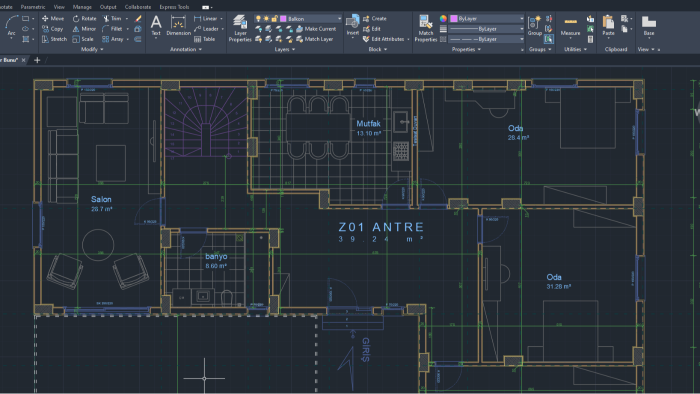Open the Trim tool dropdown arrow

tap(127, 18)
